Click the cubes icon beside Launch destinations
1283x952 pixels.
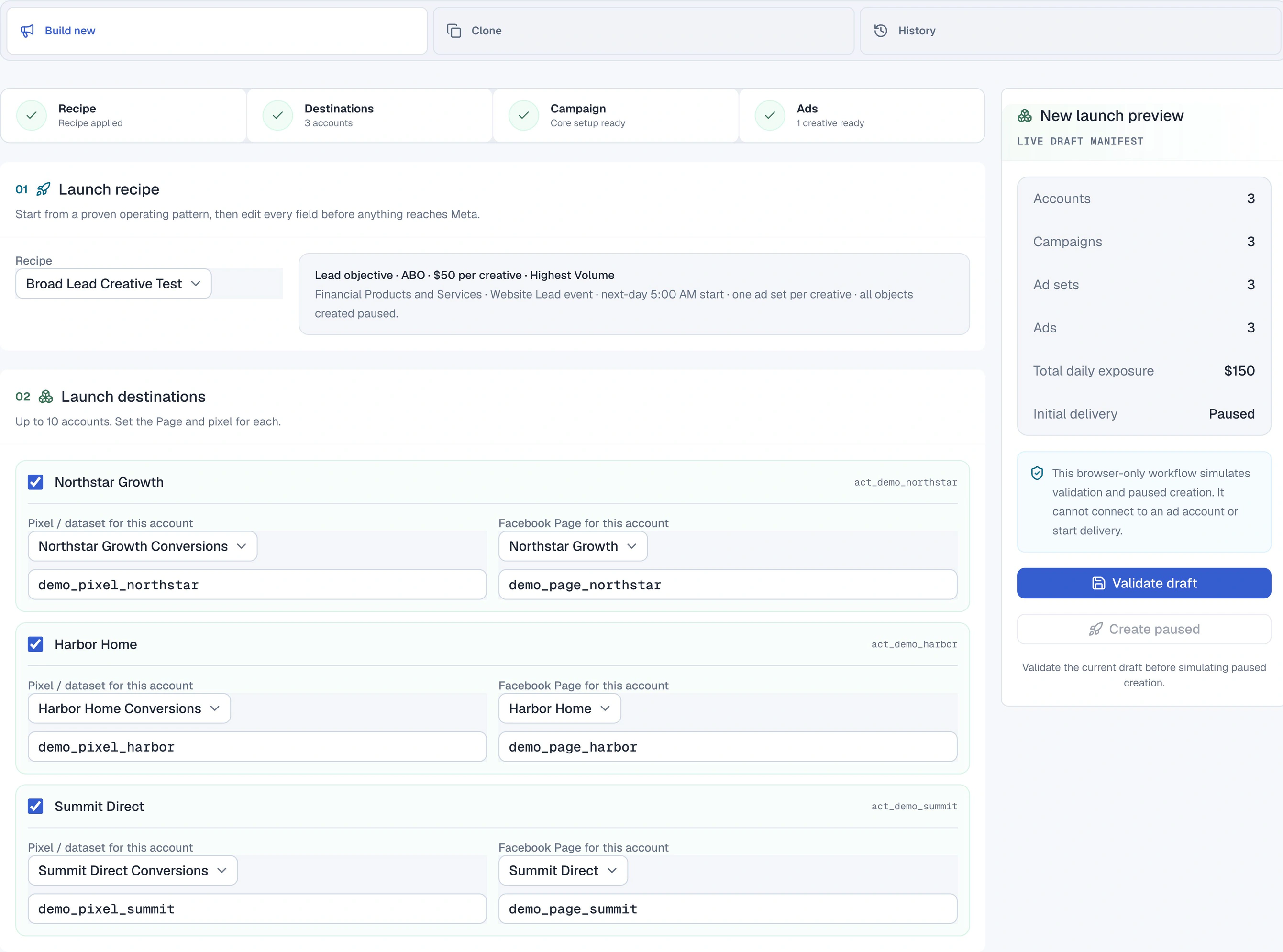point(45,397)
